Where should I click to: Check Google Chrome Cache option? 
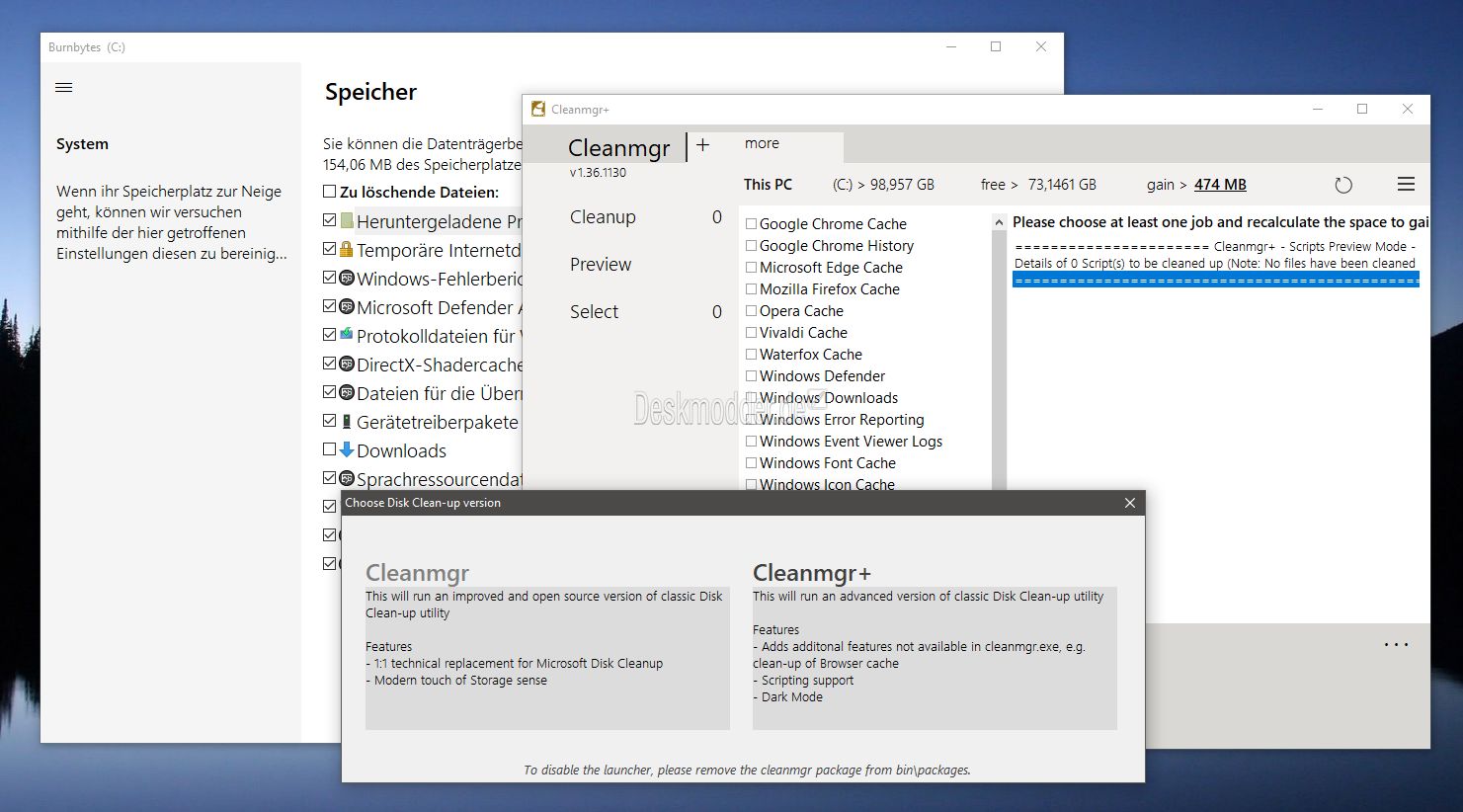752,224
